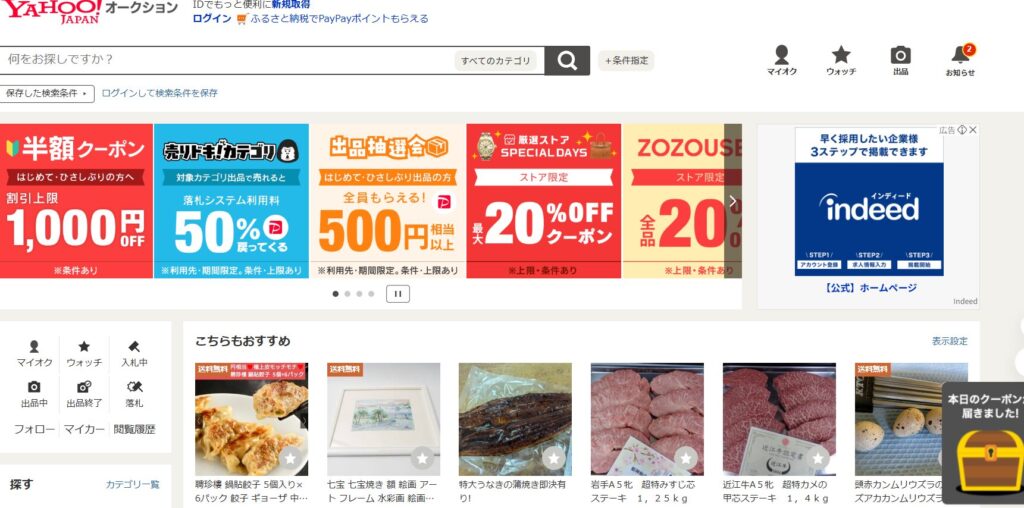Select the second carousel dot indicator
Image resolution: width=1024 pixels, height=508 pixels.
coord(347,294)
